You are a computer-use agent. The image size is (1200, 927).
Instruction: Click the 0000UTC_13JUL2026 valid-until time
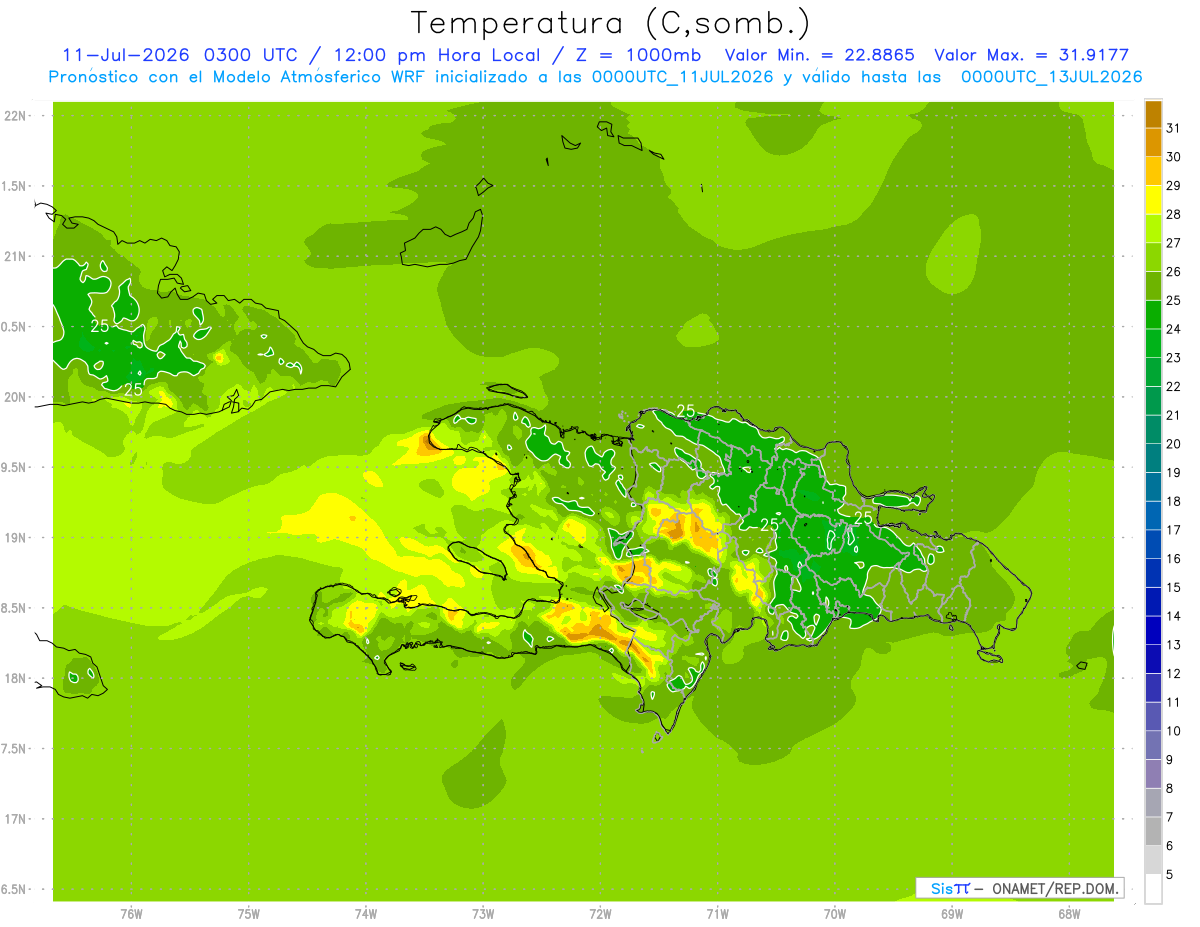(1052, 77)
